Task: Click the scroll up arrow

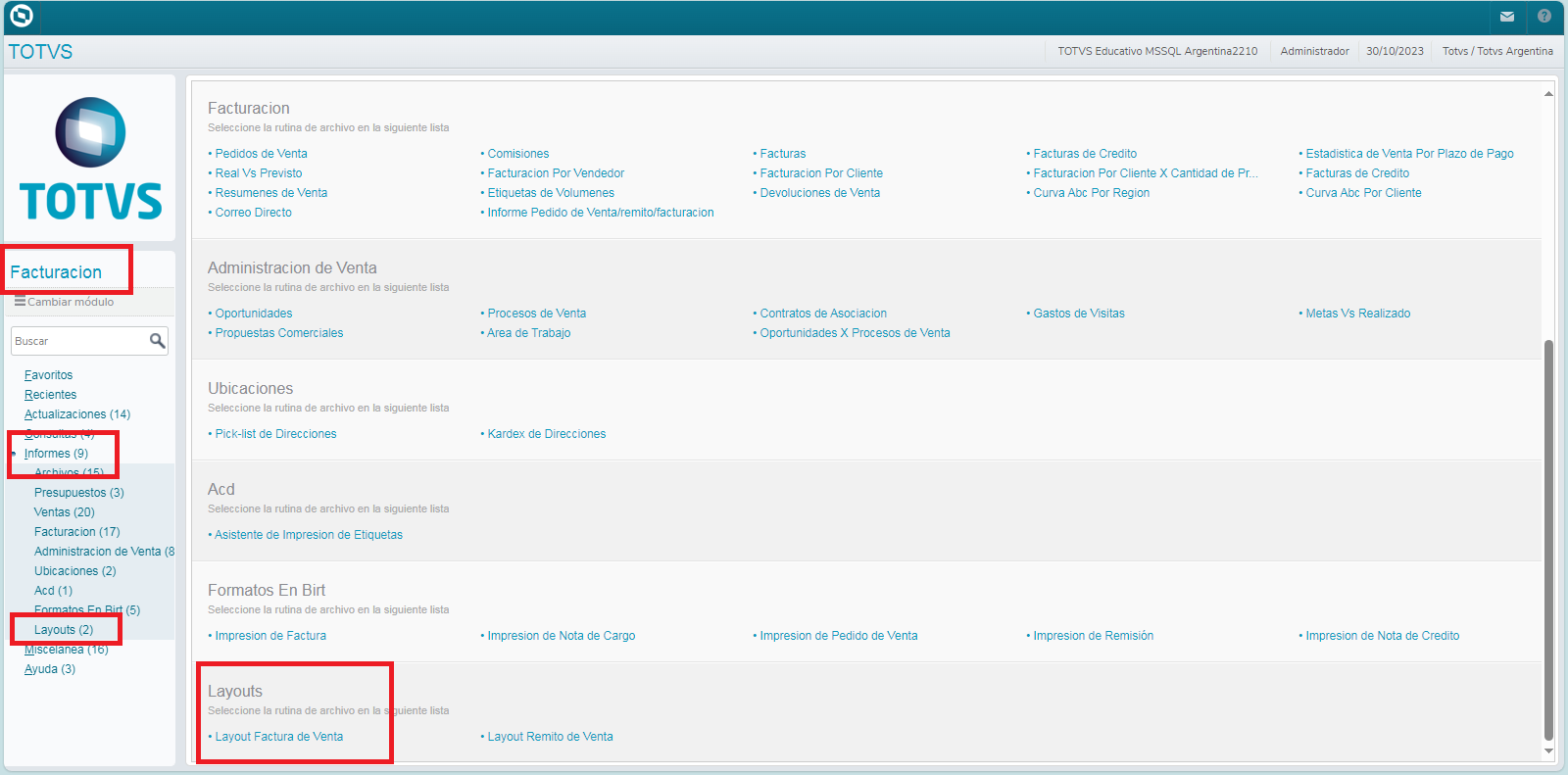Action: tap(1548, 94)
